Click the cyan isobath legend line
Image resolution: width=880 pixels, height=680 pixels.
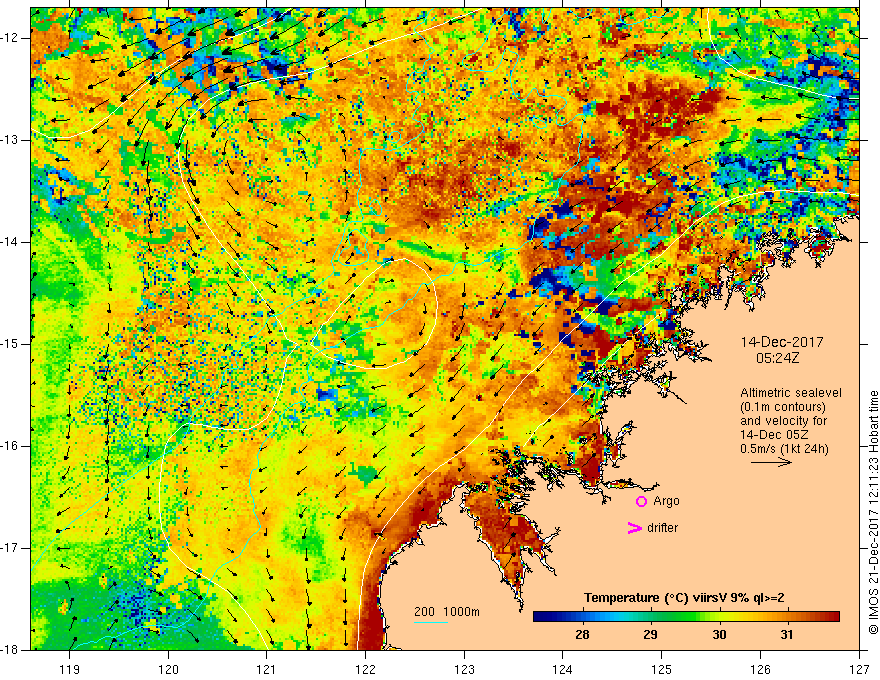[x=431, y=623]
